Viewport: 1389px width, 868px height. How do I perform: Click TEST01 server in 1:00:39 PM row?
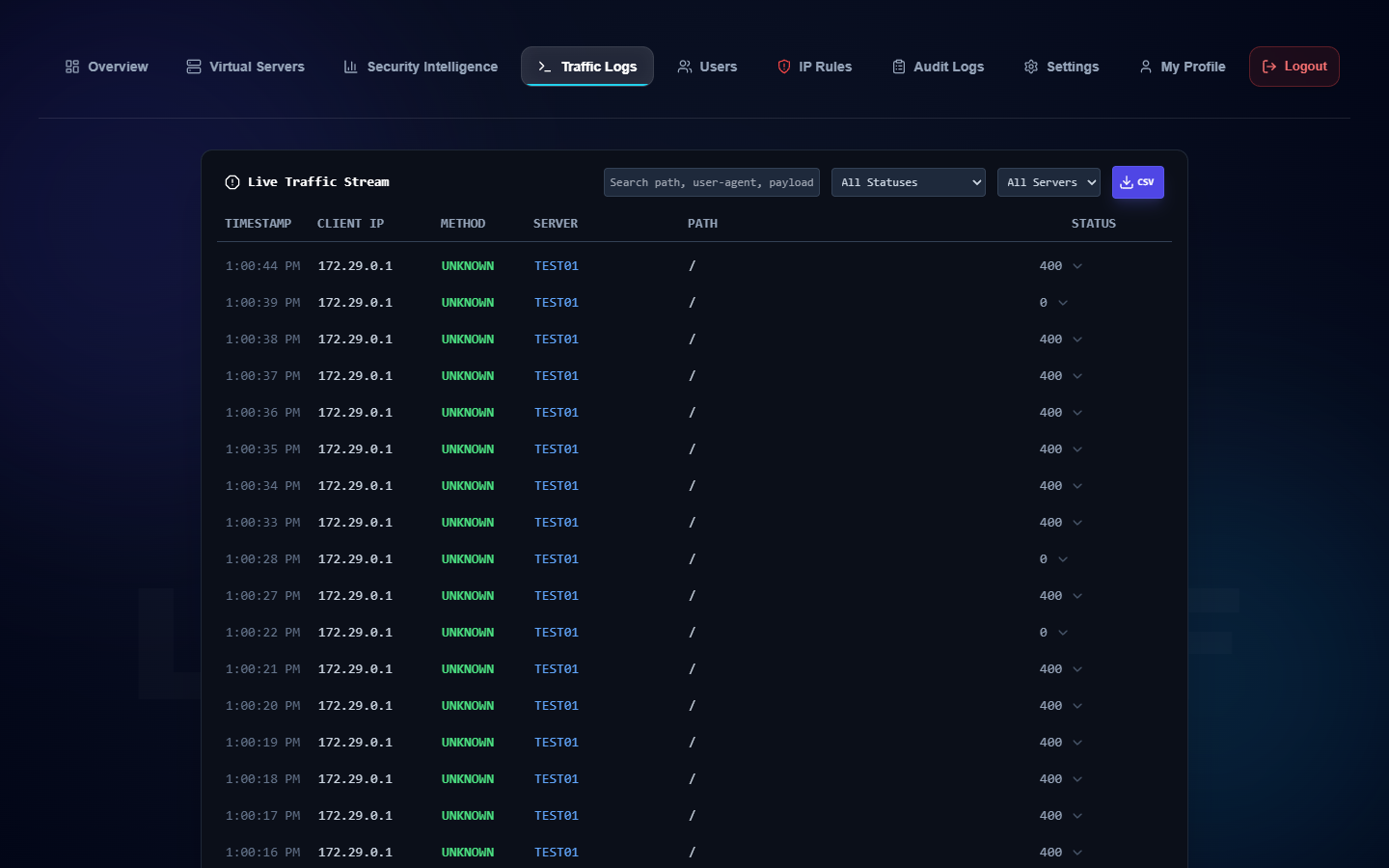click(x=557, y=303)
